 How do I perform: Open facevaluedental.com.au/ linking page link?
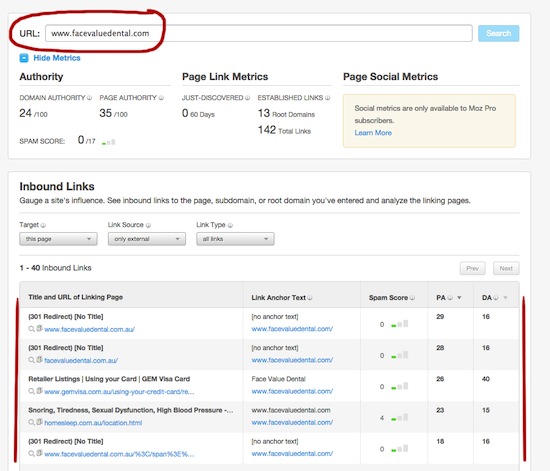(x=81, y=361)
